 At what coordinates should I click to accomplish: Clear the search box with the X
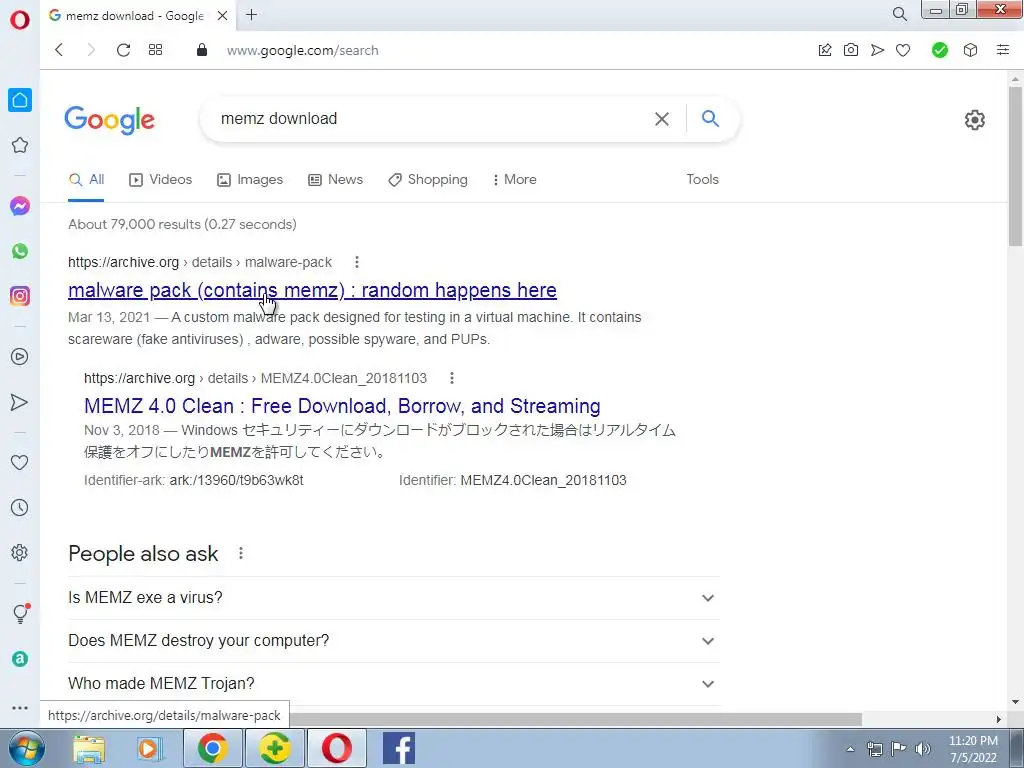coord(662,119)
